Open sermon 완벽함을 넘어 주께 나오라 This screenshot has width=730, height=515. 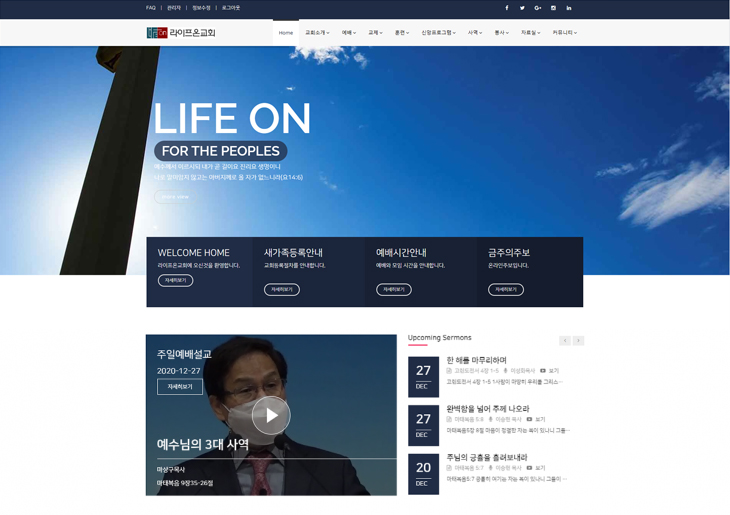tap(487, 409)
